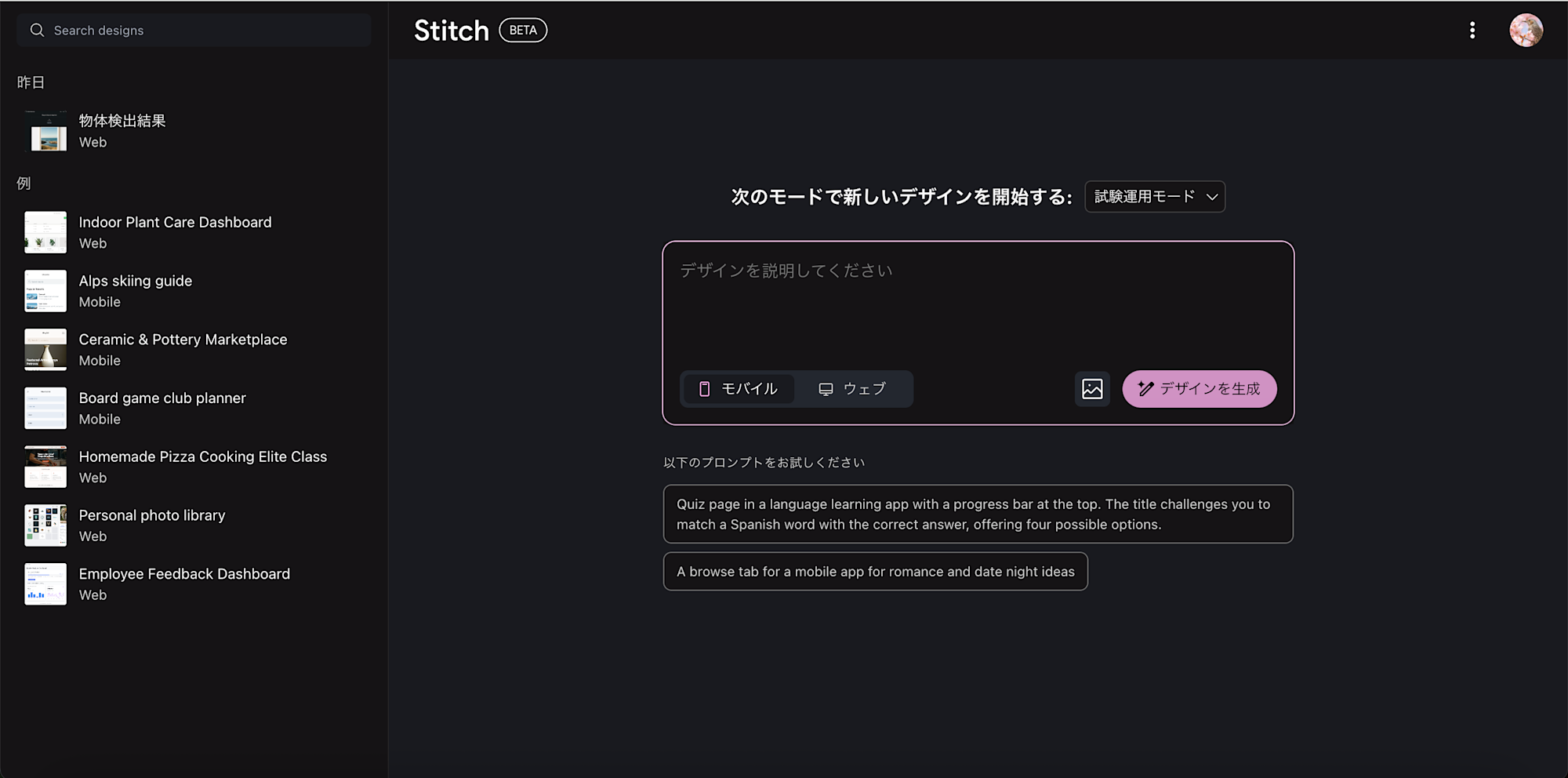Open Alps skiing guide example
The width and height of the screenshot is (1568, 778).
click(194, 291)
